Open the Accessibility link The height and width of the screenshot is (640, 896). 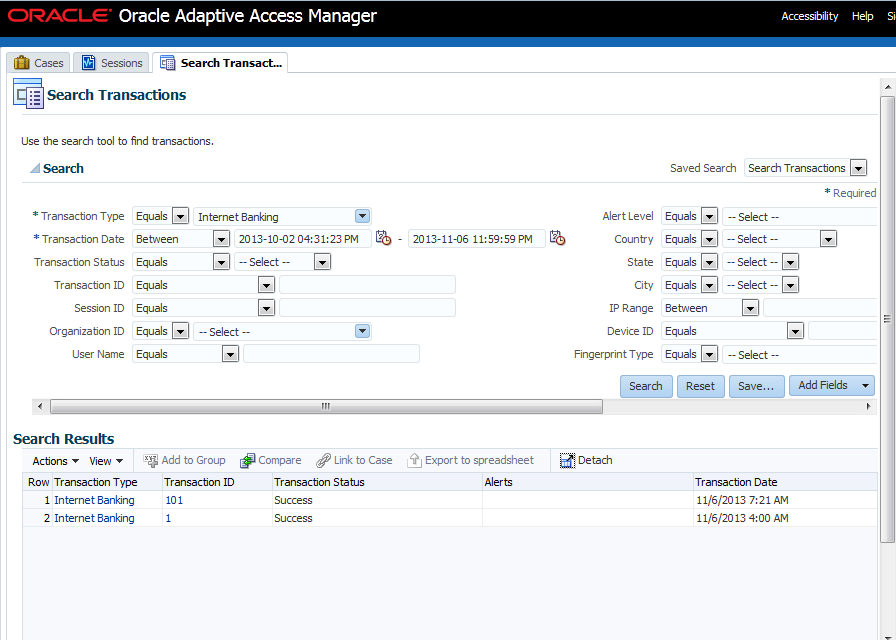coord(810,16)
